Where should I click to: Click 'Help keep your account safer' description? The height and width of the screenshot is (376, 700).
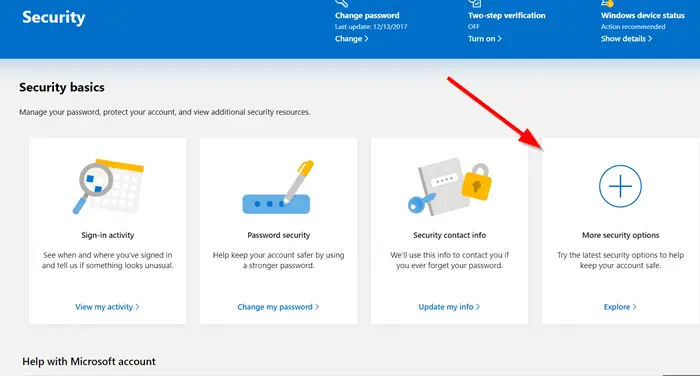pyautogui.click(x=278, y=260)
